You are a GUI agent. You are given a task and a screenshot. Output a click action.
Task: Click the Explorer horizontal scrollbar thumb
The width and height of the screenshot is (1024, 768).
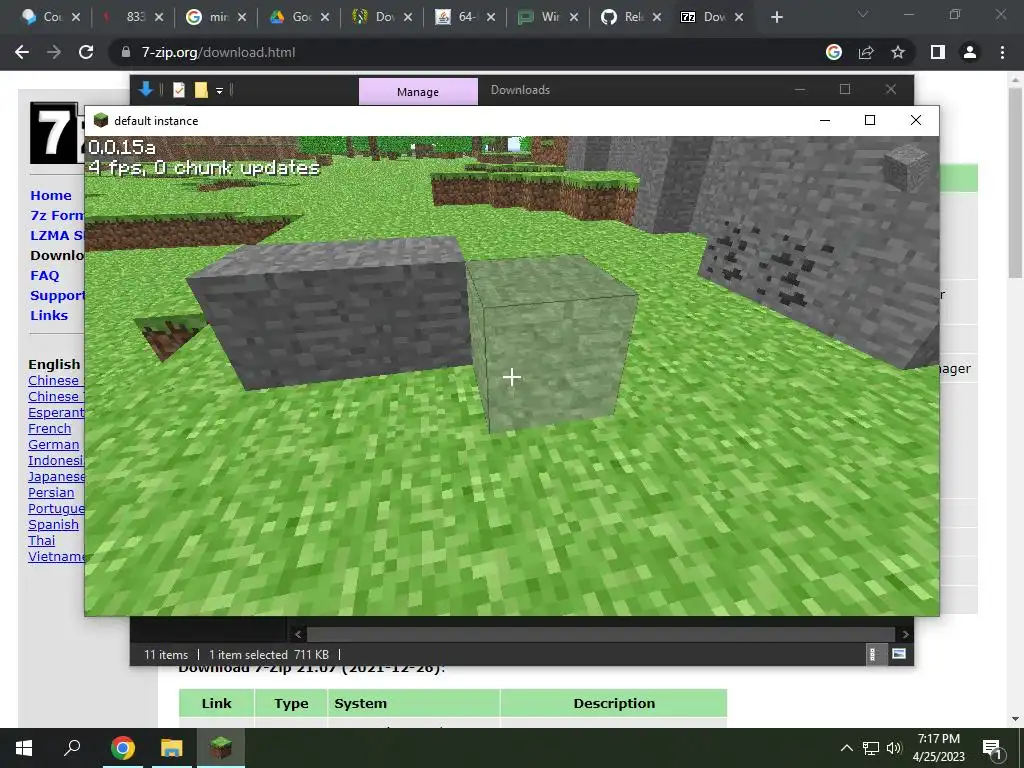tap(601, 634)
